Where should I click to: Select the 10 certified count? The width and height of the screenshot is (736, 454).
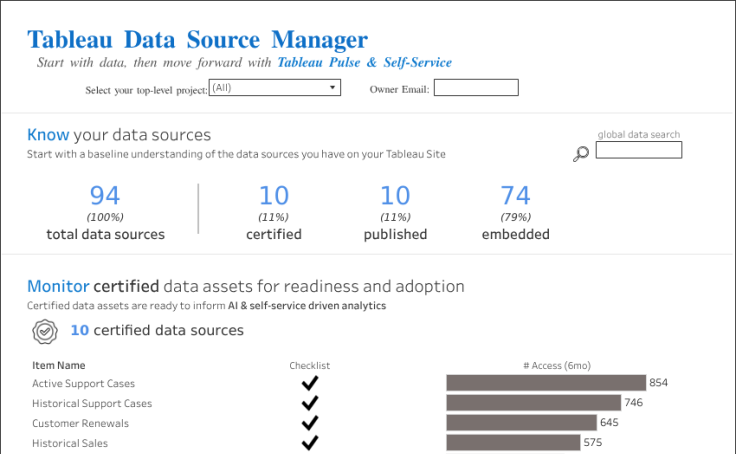tap(273, 196)
